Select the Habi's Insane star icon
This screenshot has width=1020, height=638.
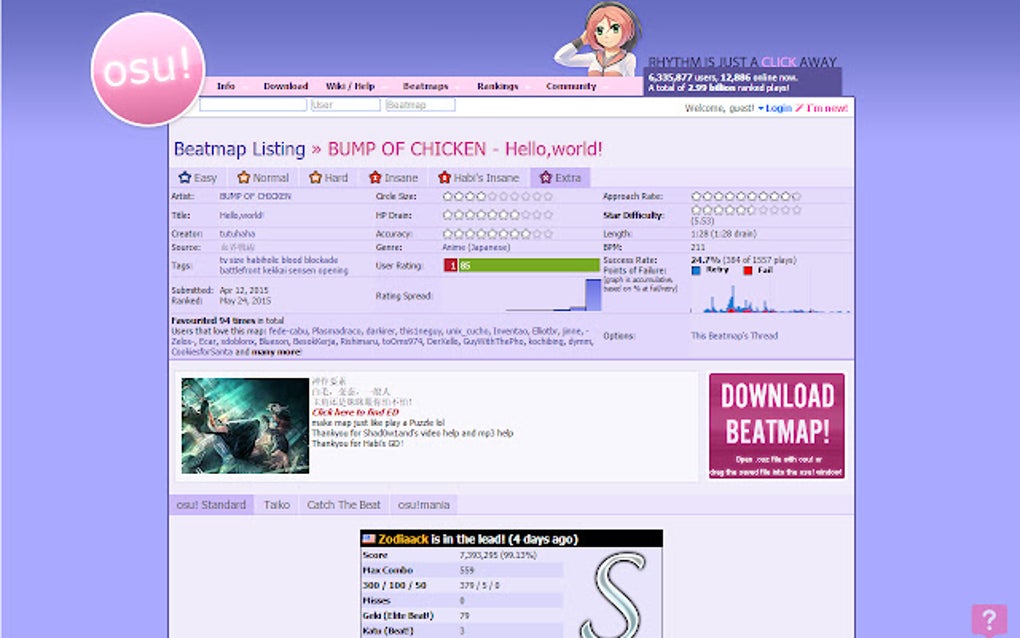pos(444,178)
